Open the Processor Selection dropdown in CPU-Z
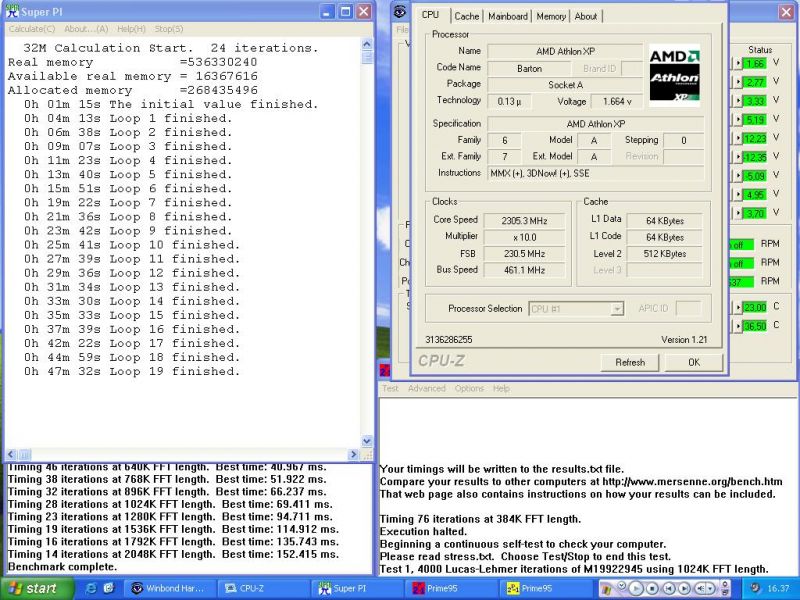This screenshot has width=800, height=600. pos(617,309)
